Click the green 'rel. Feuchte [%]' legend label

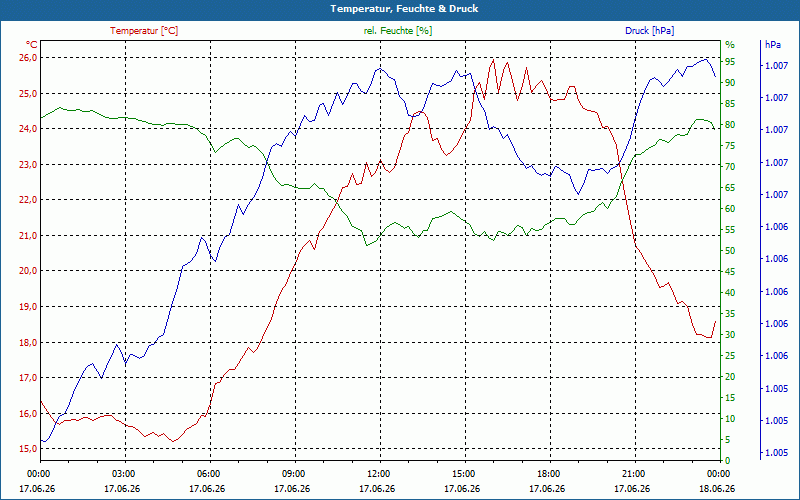397,31
